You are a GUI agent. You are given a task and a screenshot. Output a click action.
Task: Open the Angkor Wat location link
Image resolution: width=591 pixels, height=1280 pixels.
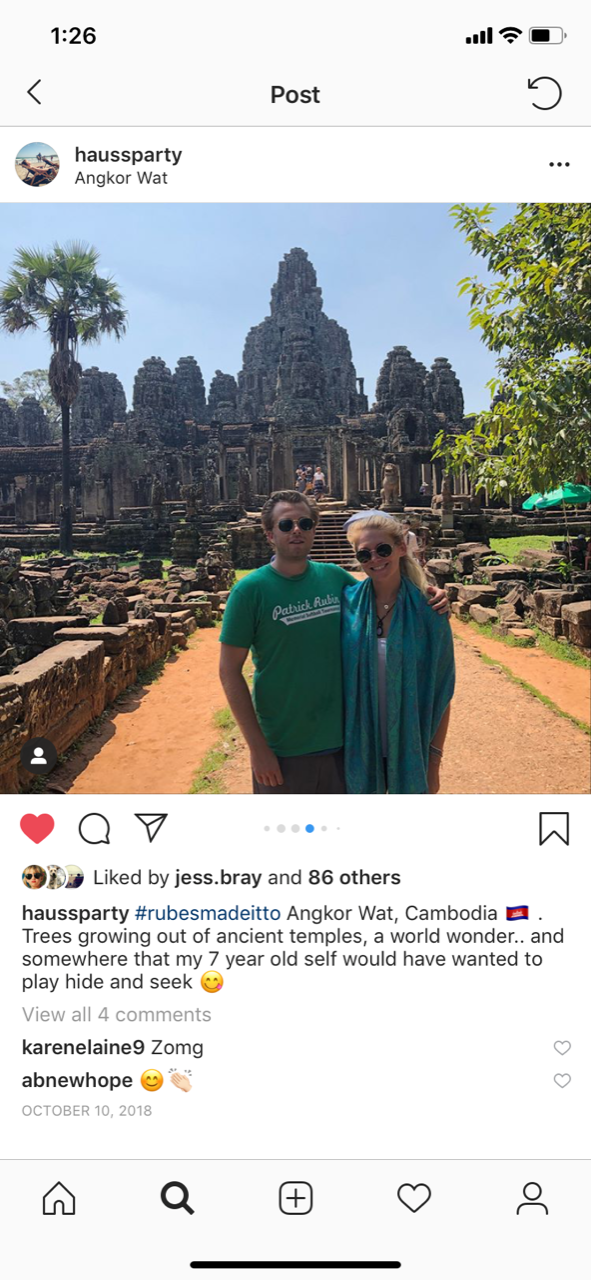(121, 178)
